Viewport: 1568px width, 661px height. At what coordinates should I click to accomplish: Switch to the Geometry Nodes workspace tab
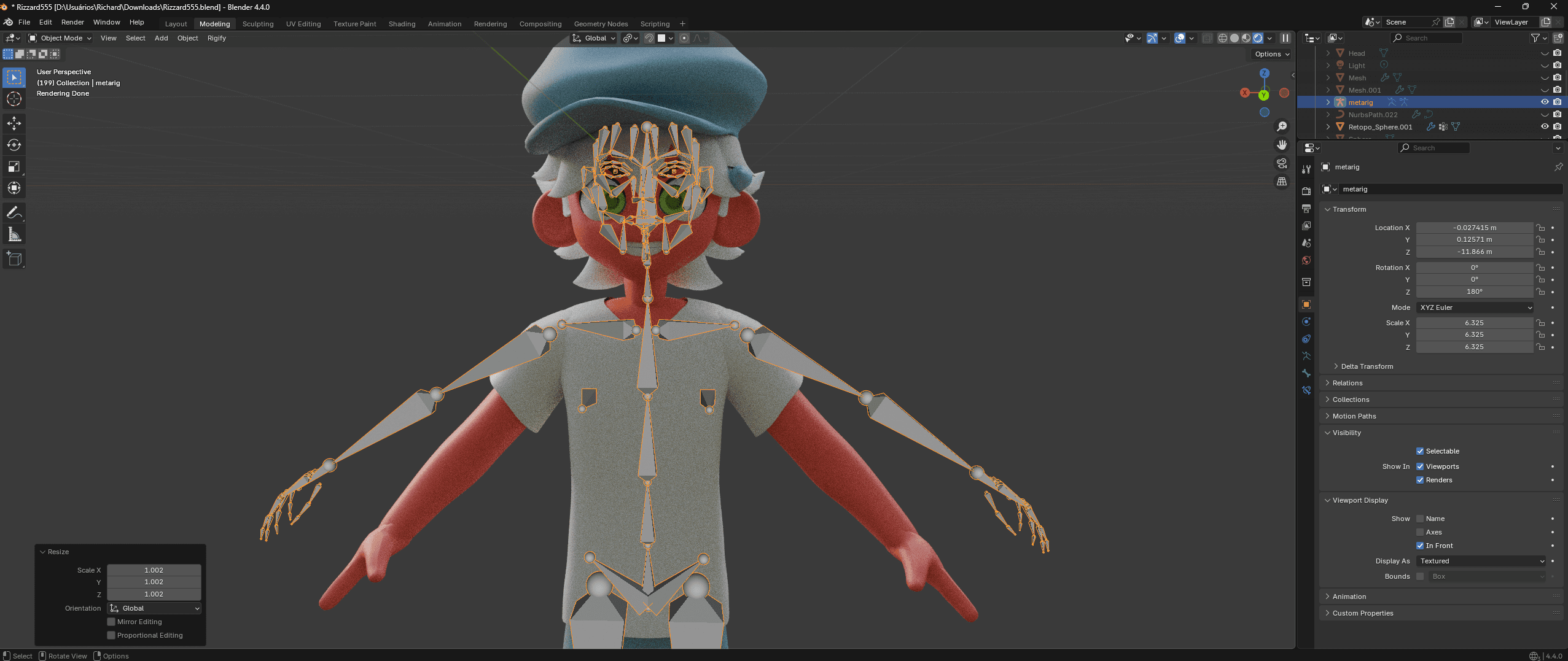[601, 24]
